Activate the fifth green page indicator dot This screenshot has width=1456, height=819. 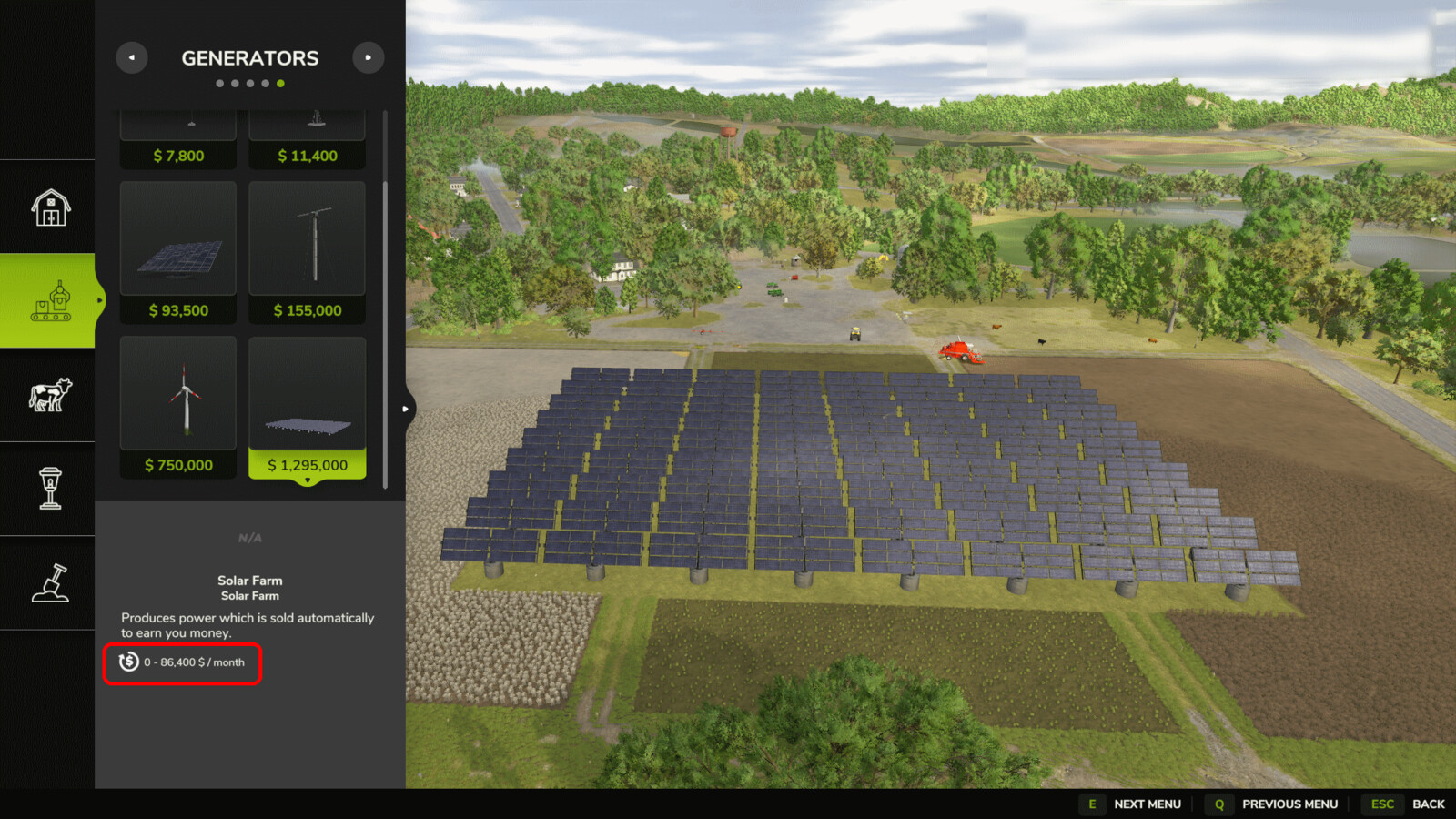click(280, 83)
